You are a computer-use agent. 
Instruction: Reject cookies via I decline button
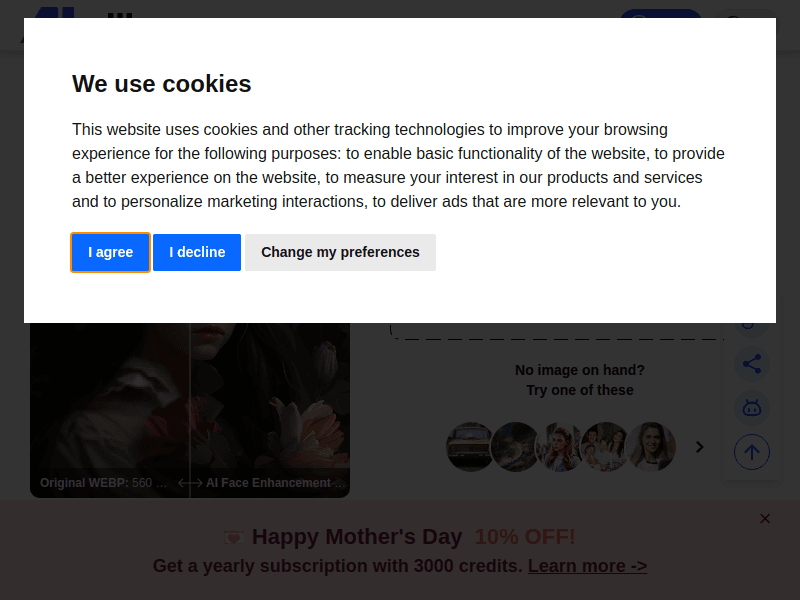(x=197, y=252)
